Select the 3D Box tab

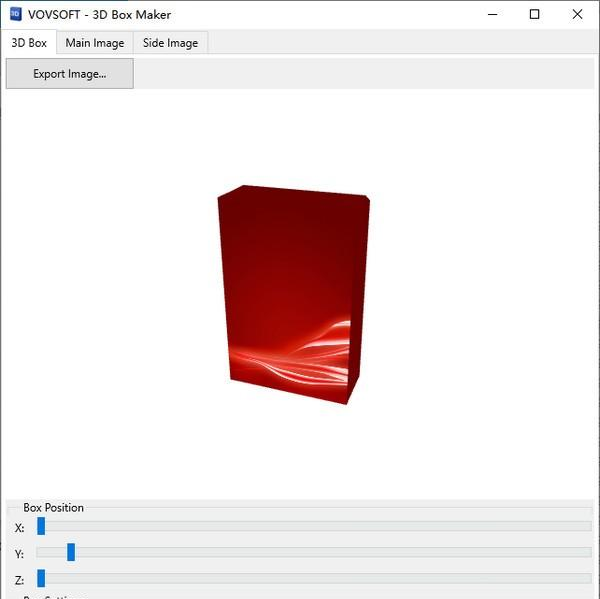click(29, 42)
